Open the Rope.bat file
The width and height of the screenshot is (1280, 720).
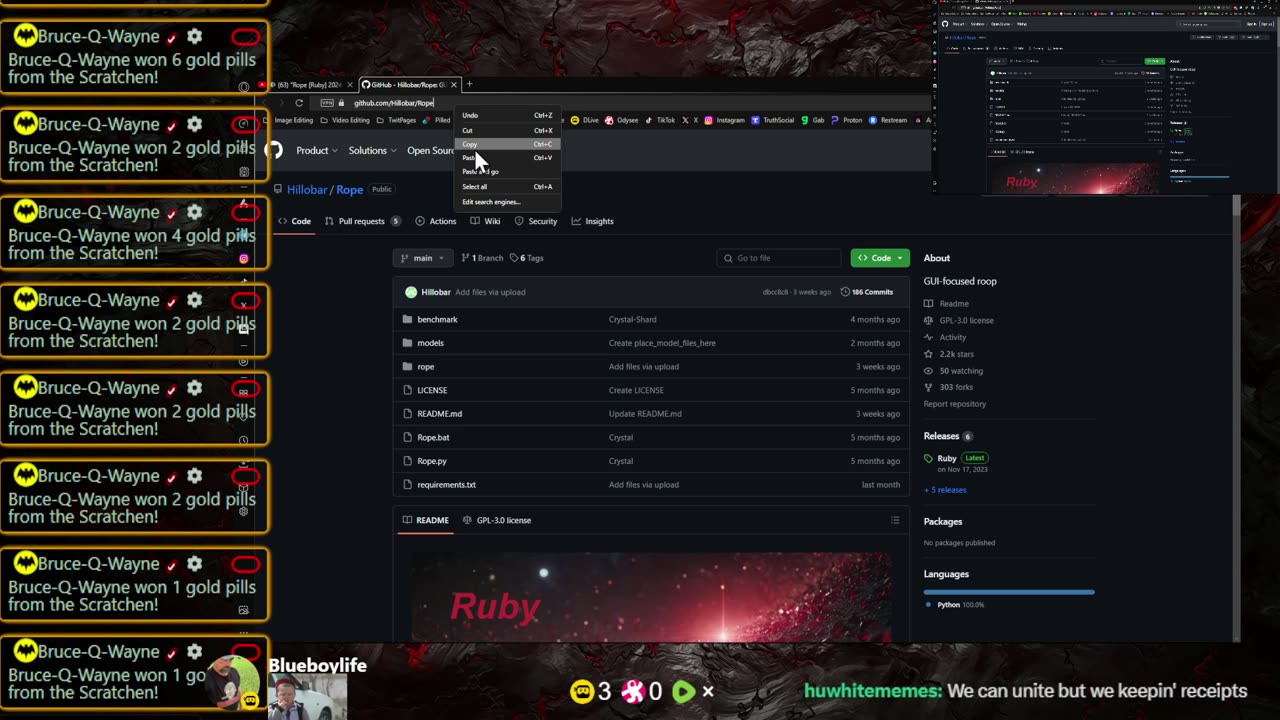point(433,437)
